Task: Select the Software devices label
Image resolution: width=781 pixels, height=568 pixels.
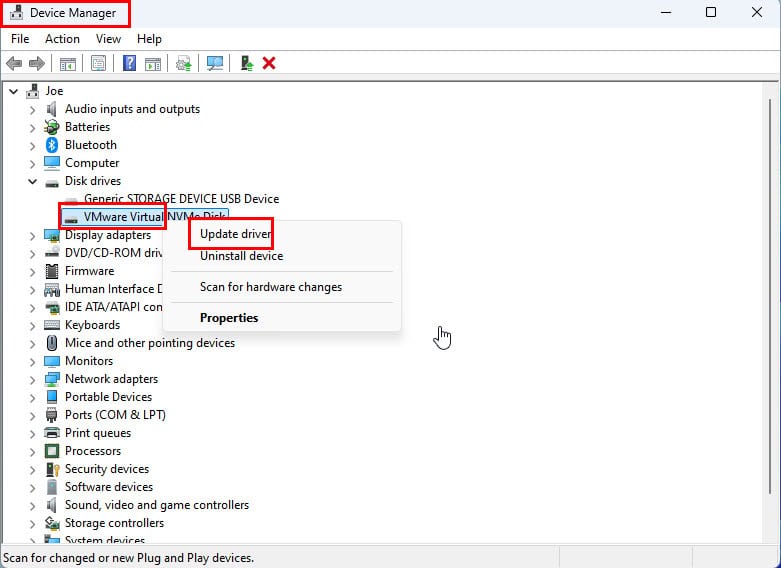Action: tap(109, 487)
